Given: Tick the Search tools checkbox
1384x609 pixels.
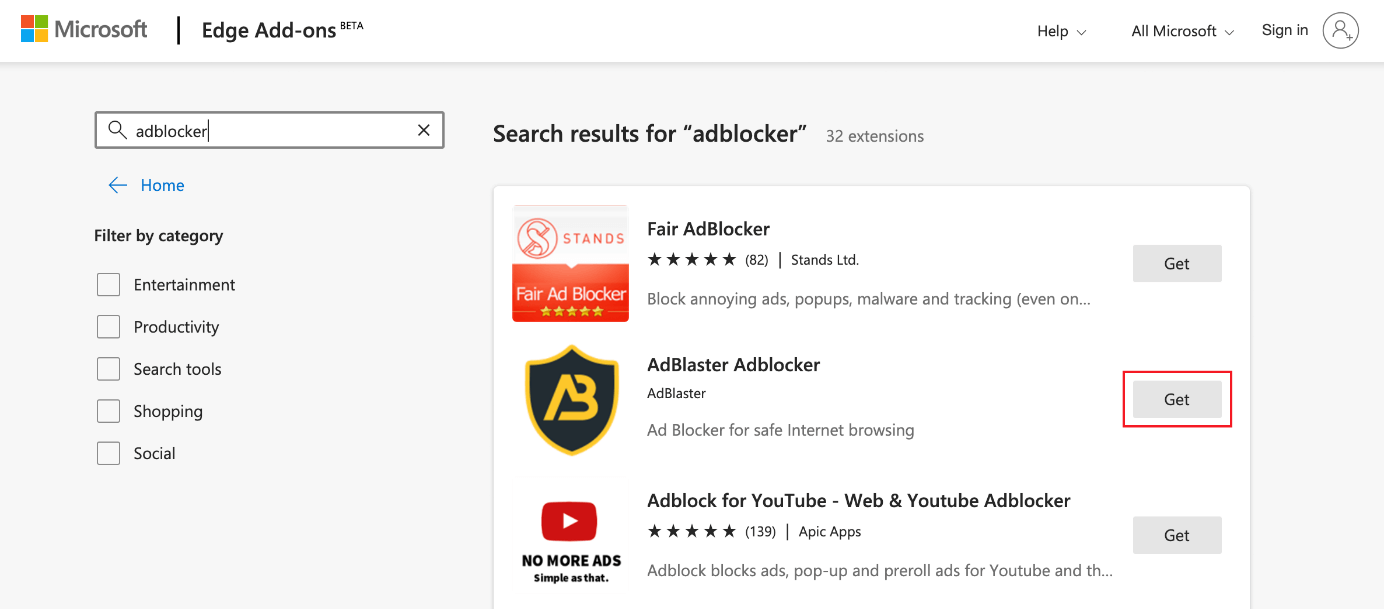Looking at the screenshot, I should click(x=108, y=369).
